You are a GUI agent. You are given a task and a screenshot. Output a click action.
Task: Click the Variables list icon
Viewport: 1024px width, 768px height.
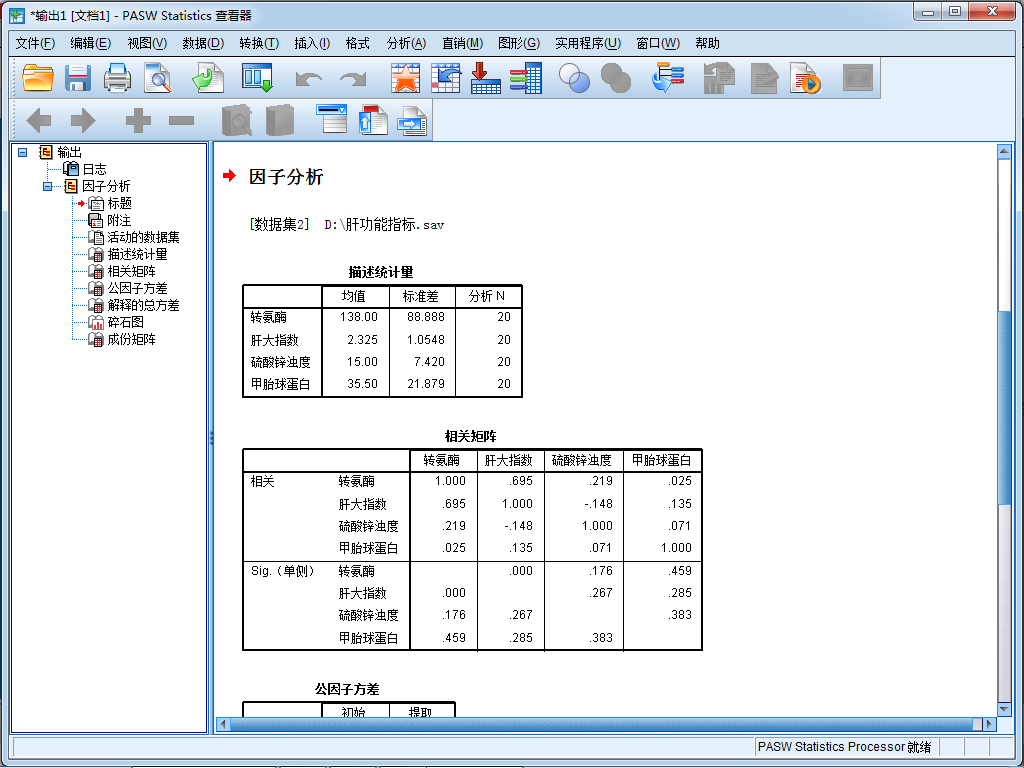tap(526, 78)
